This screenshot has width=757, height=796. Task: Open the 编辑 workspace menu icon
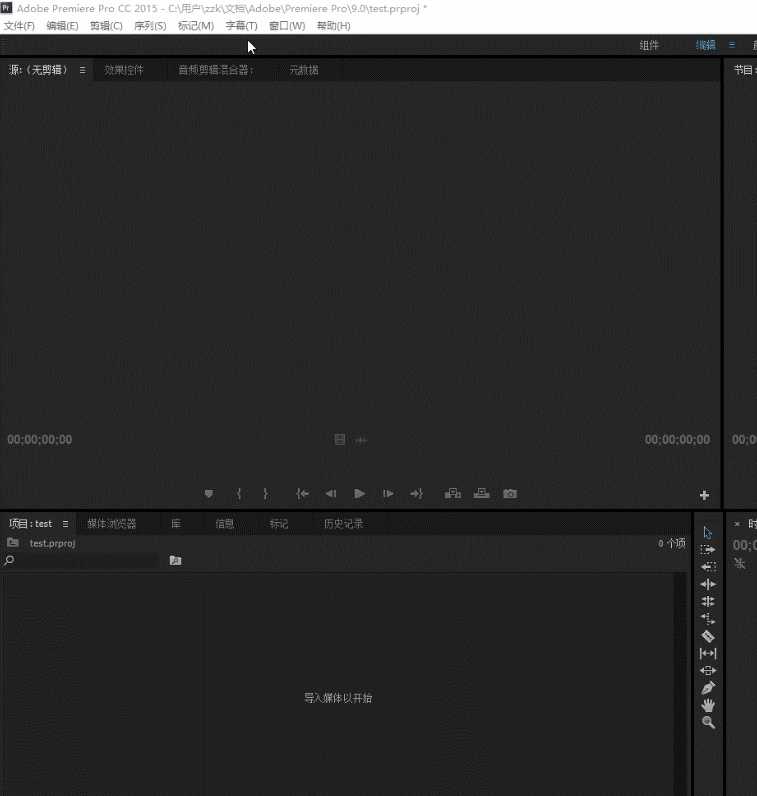pos(732,45)
